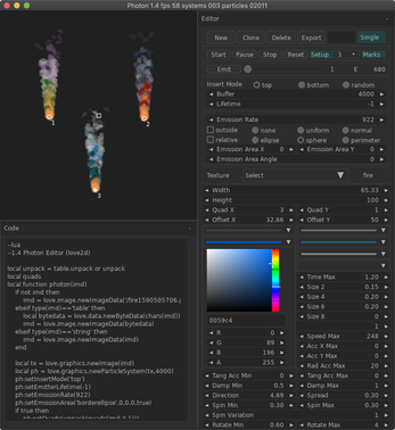Click the Emit amount slider handle

pyautogui.click(x=248, y=69)
